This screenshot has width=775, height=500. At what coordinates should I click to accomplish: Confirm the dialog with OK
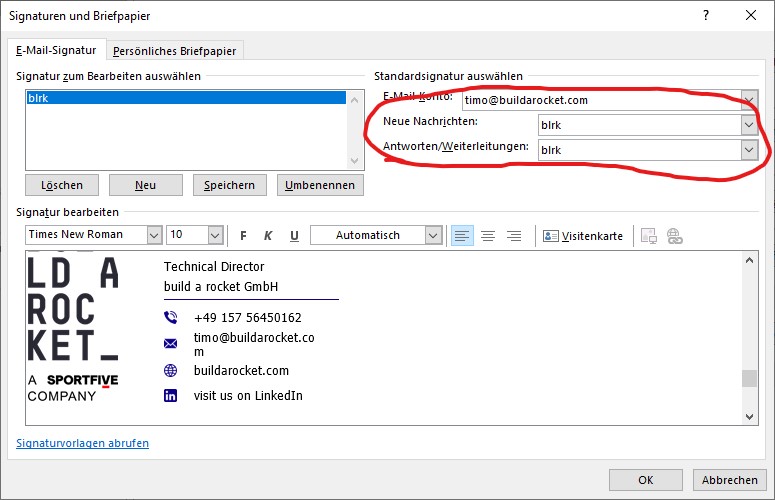point(646,480)
